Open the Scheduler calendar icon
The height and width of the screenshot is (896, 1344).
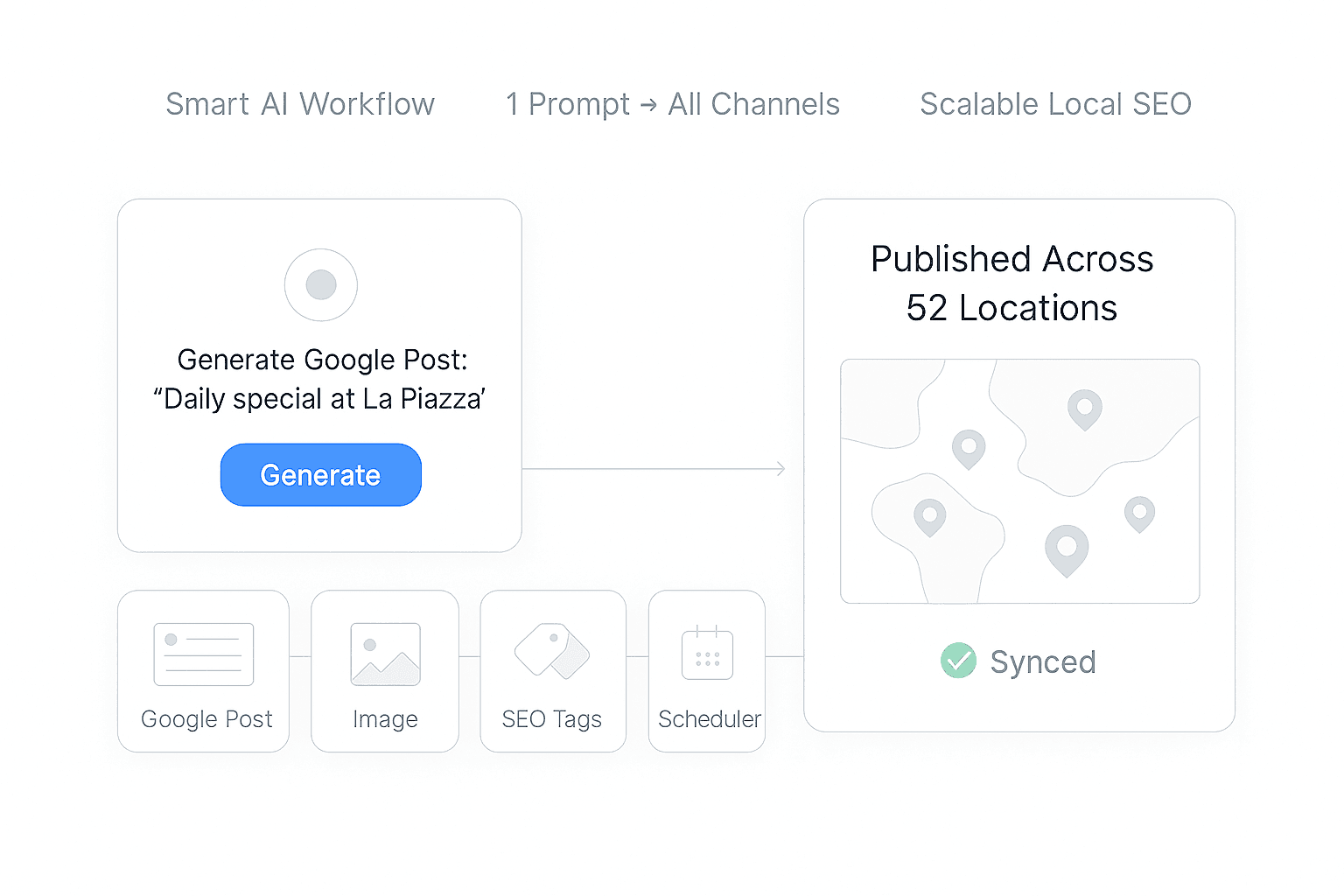pyautogui.click(x=707, y=654)
